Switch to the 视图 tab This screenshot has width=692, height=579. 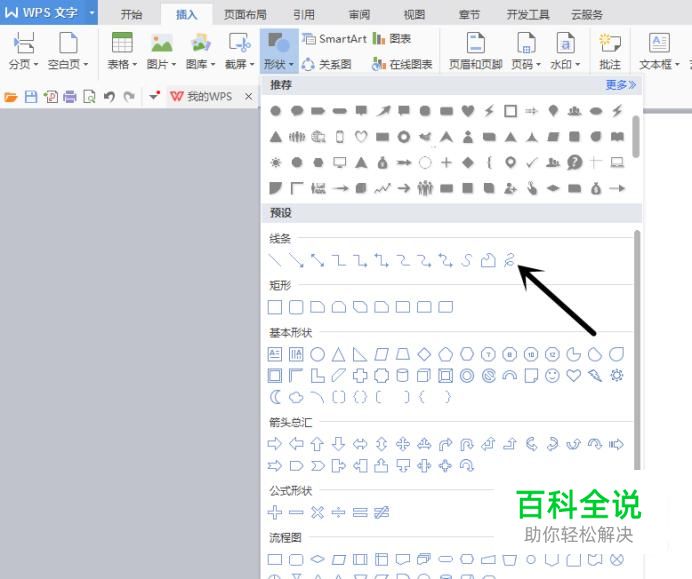414,15
